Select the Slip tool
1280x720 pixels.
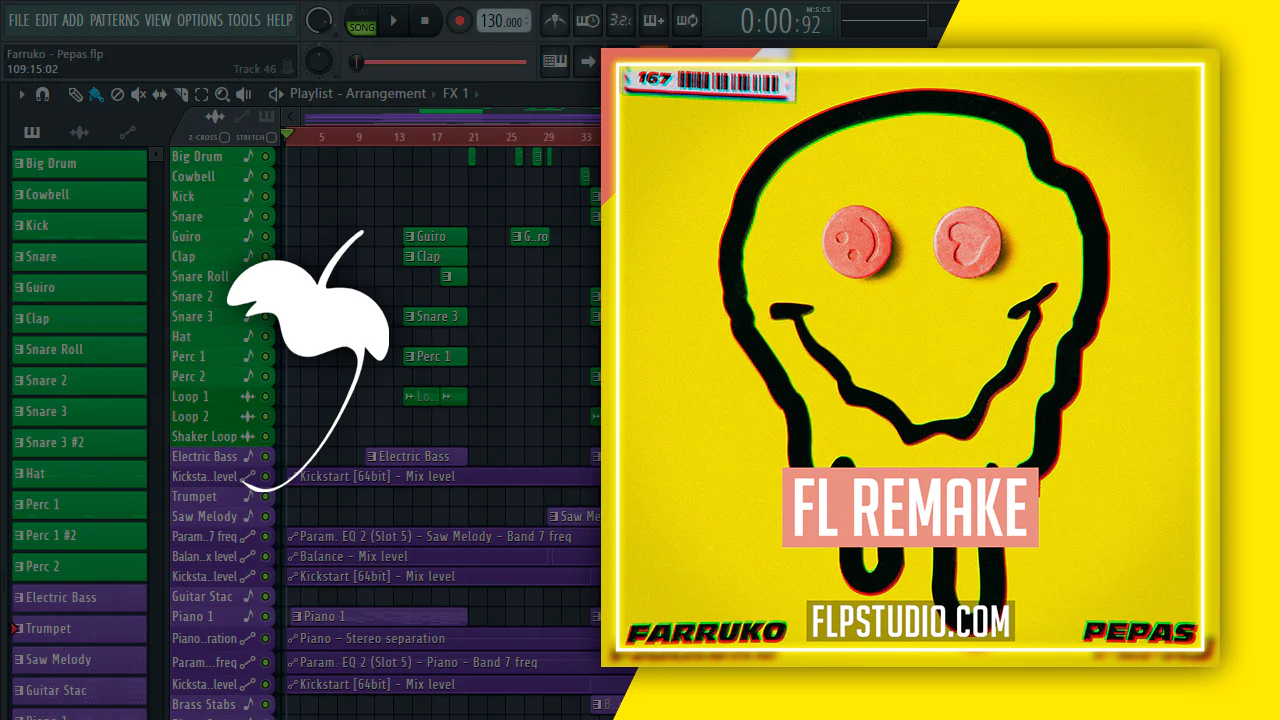160,94
